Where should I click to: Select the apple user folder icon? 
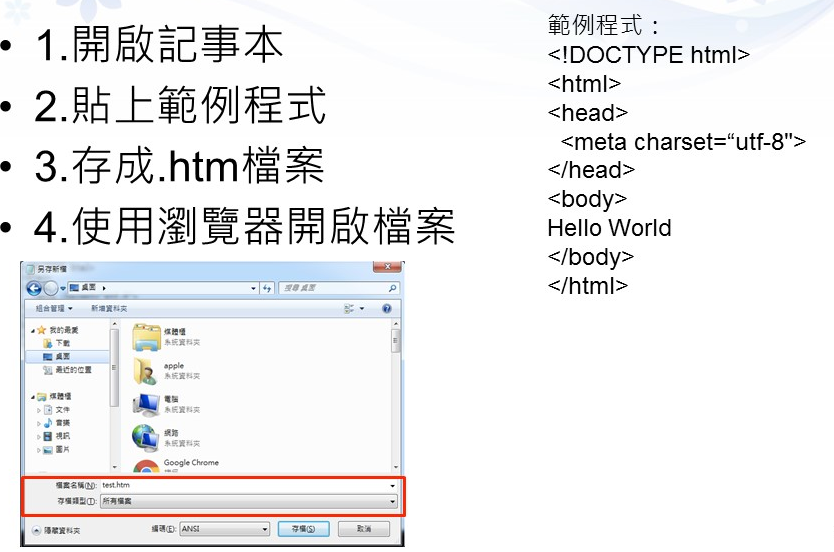pos(145,371)
